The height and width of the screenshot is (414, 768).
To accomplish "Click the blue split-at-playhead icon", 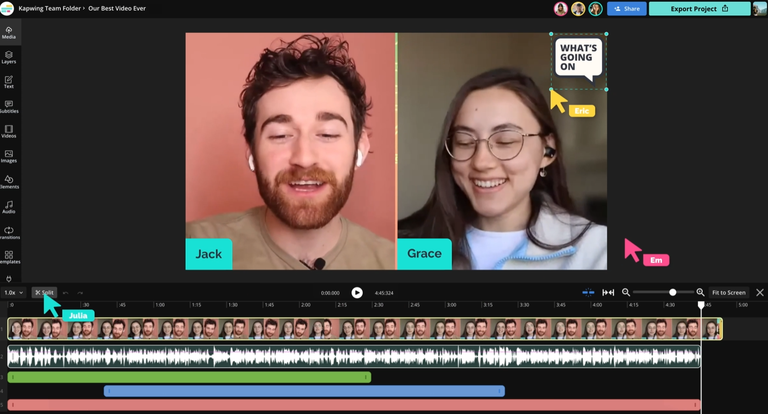I will [588, 292].
